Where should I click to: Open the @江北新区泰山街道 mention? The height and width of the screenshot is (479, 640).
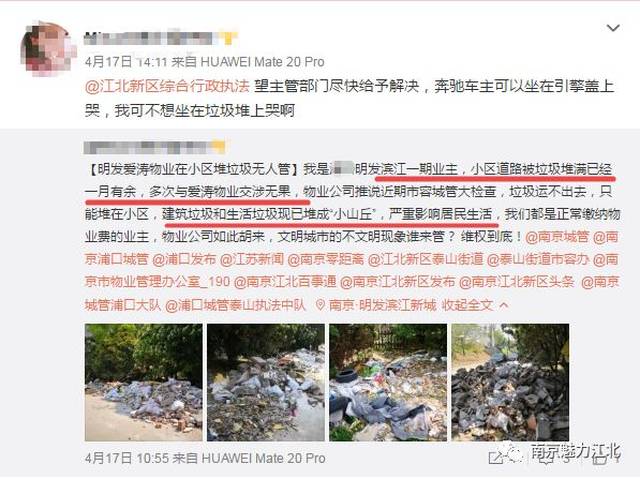point(425,259)
